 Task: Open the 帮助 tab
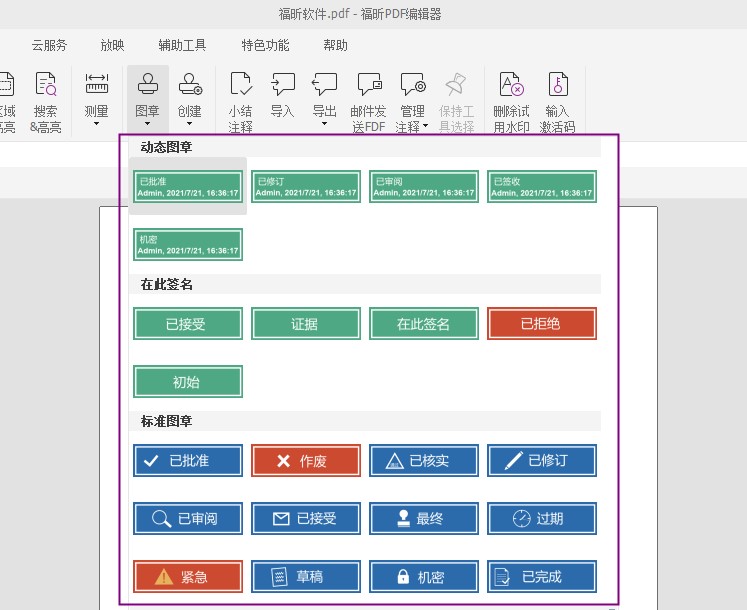click(x=335, y=45)
